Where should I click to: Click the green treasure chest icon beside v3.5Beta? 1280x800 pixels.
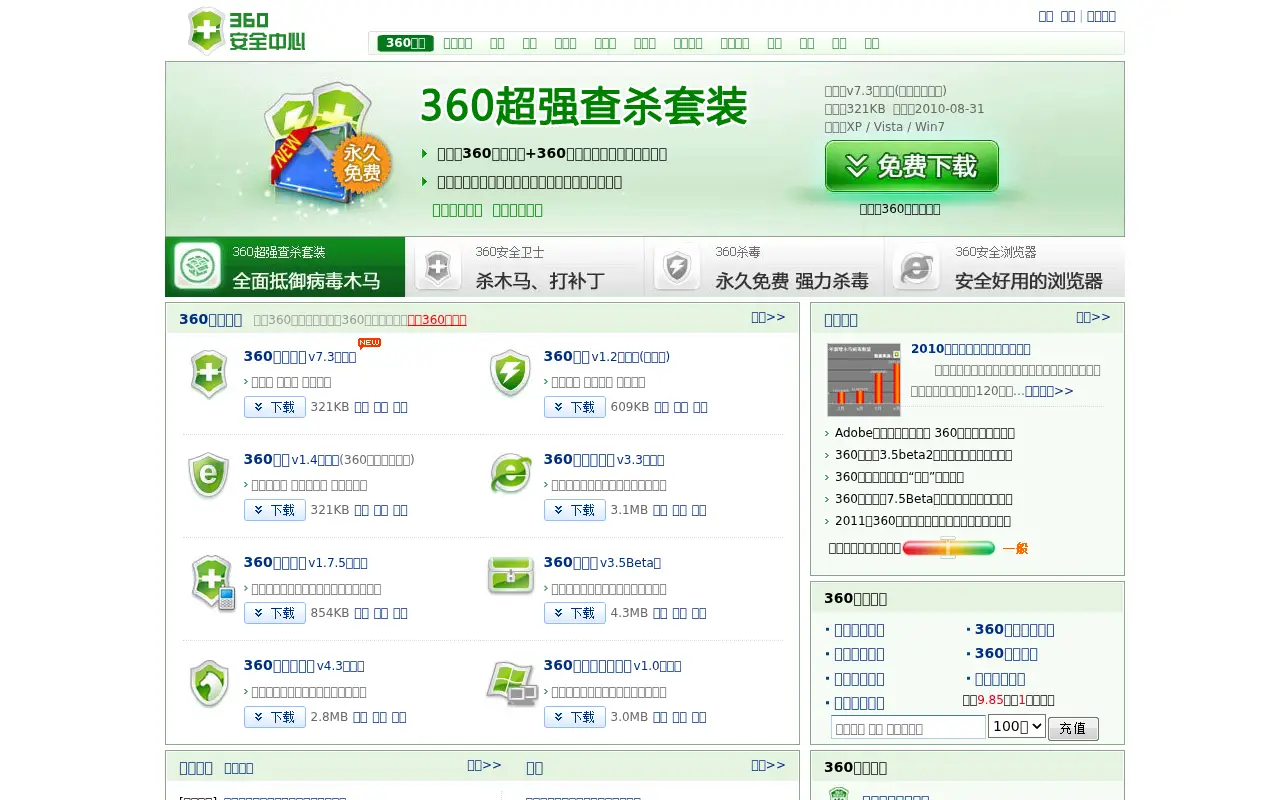[511, 577]
